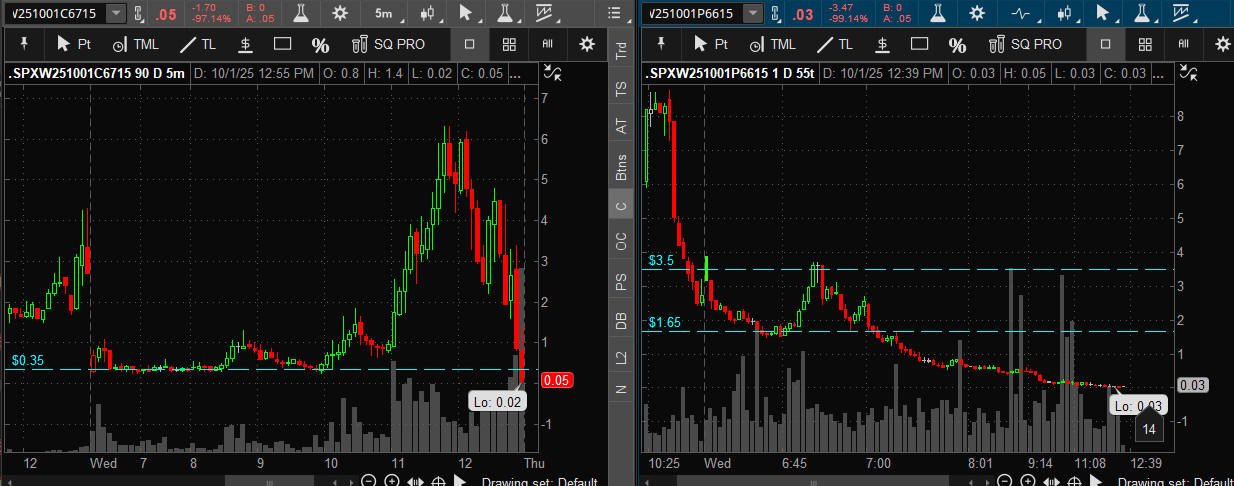Select the TL trendline drawing tool in left chart
The height and width of the screenshot is (486, 1234).
[197, 44]
